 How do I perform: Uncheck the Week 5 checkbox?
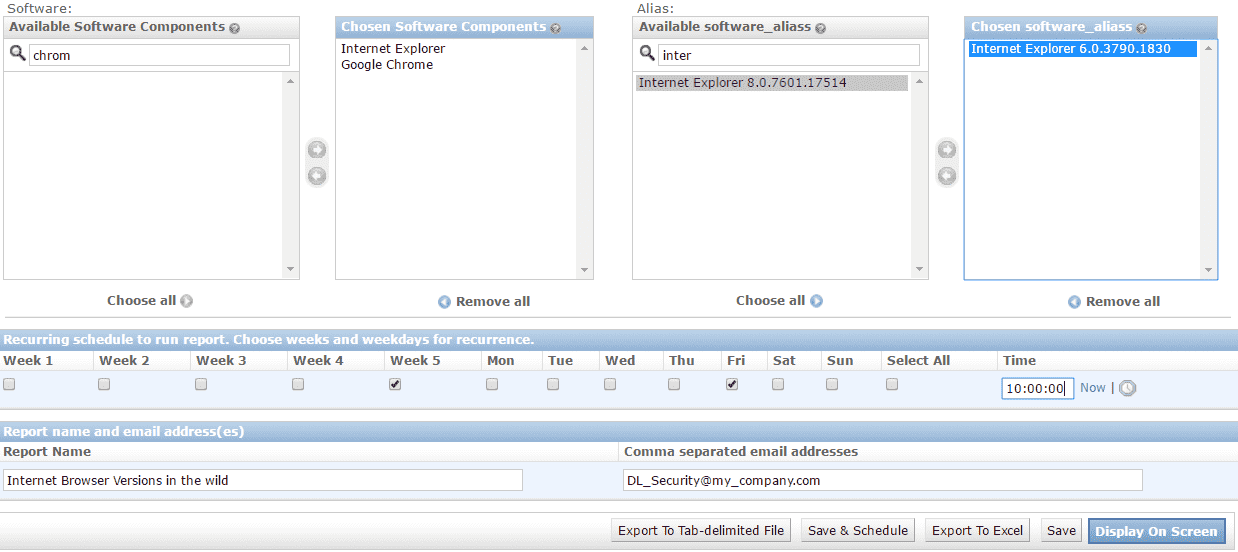coord(395,384)
